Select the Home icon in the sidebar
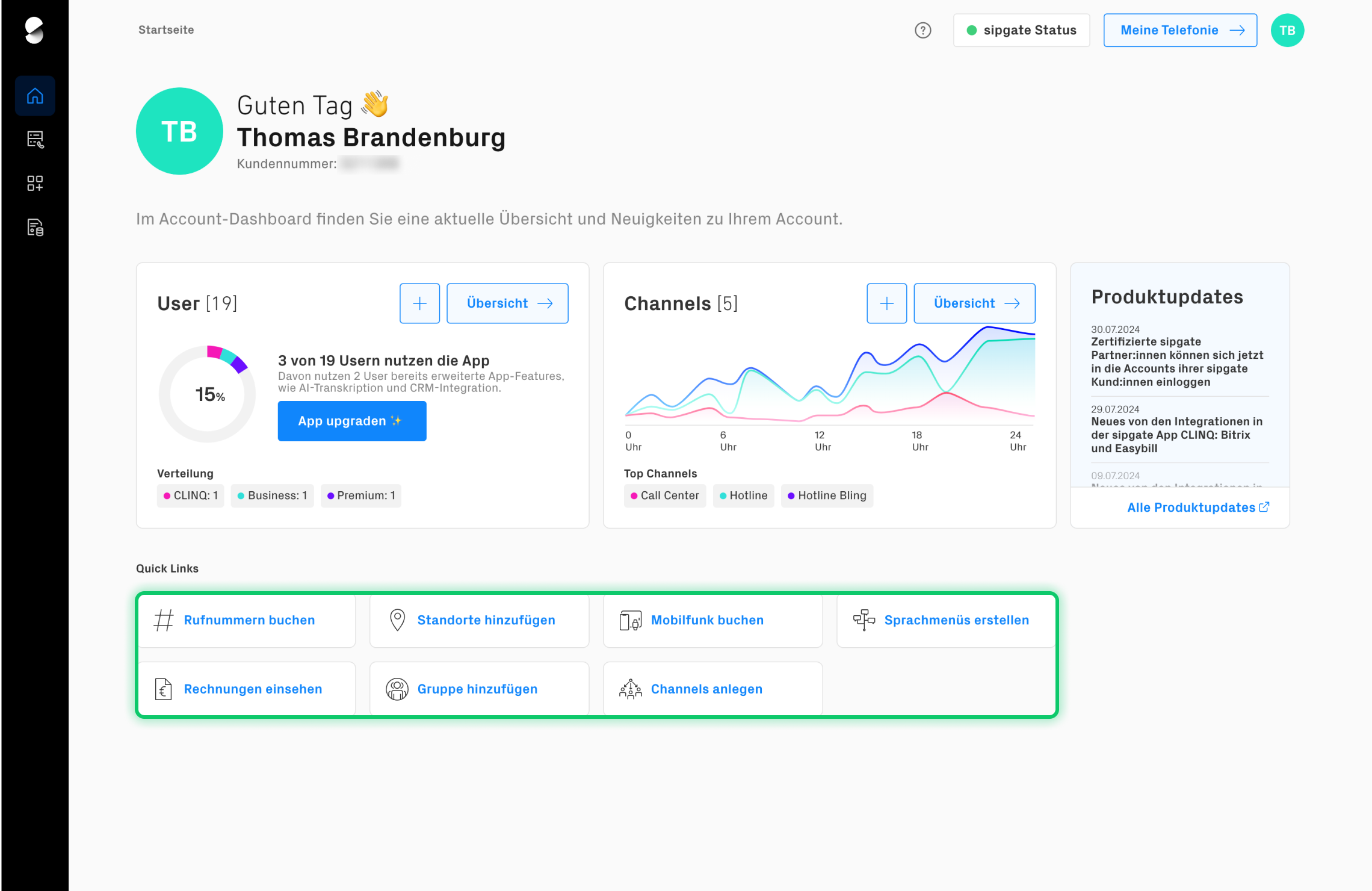This screenshot has width=1372, height=891. 34,95
